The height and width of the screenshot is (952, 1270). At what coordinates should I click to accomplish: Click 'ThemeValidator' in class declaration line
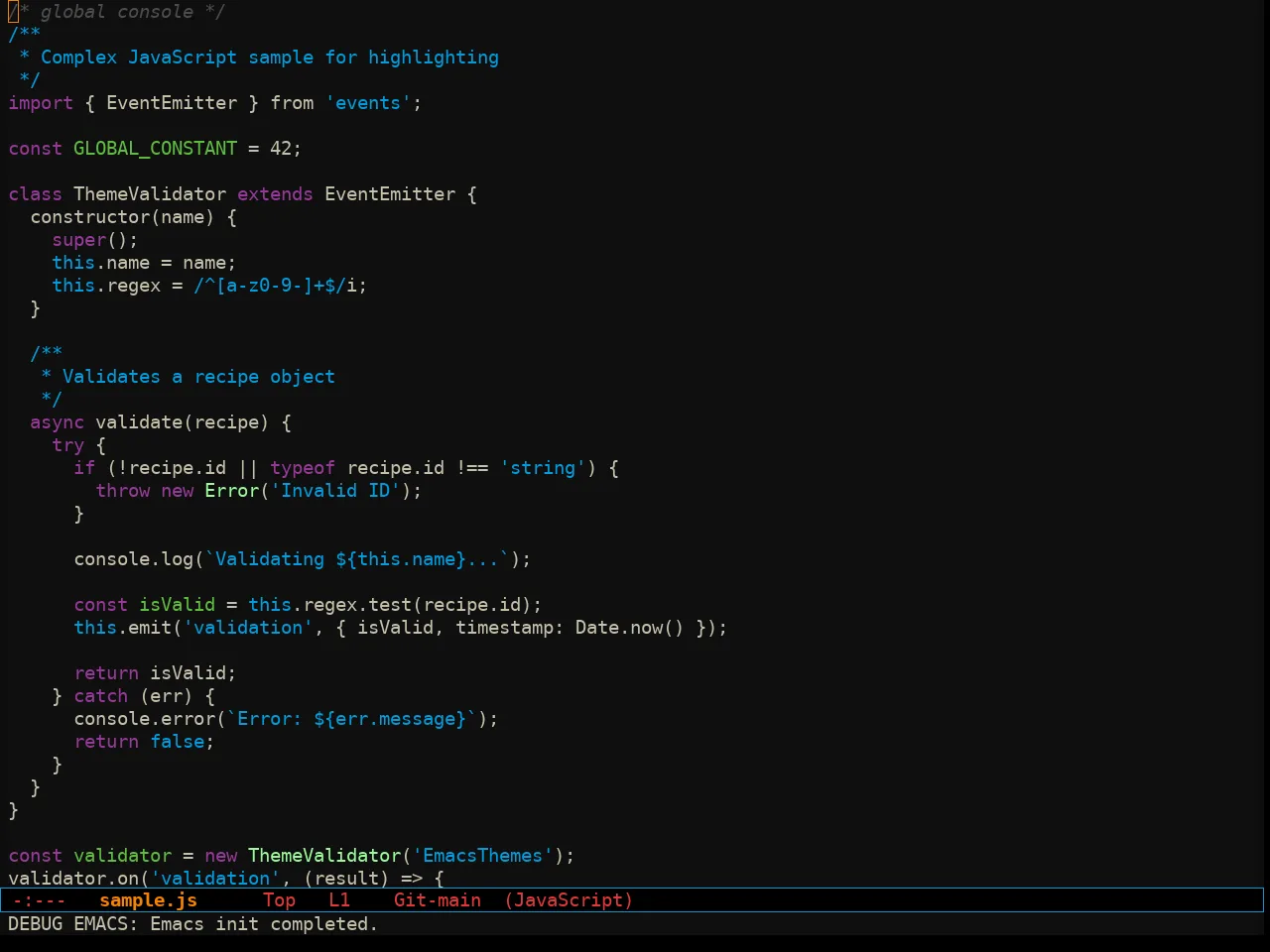(150, 194)
